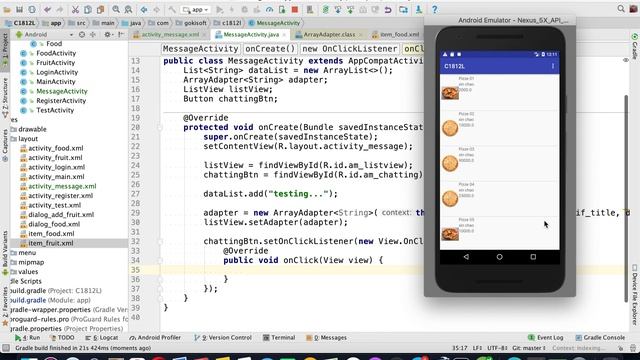Click the Paste toolbar icon
Viewport: 640px width, 360px height.
(x=100, y=9)
